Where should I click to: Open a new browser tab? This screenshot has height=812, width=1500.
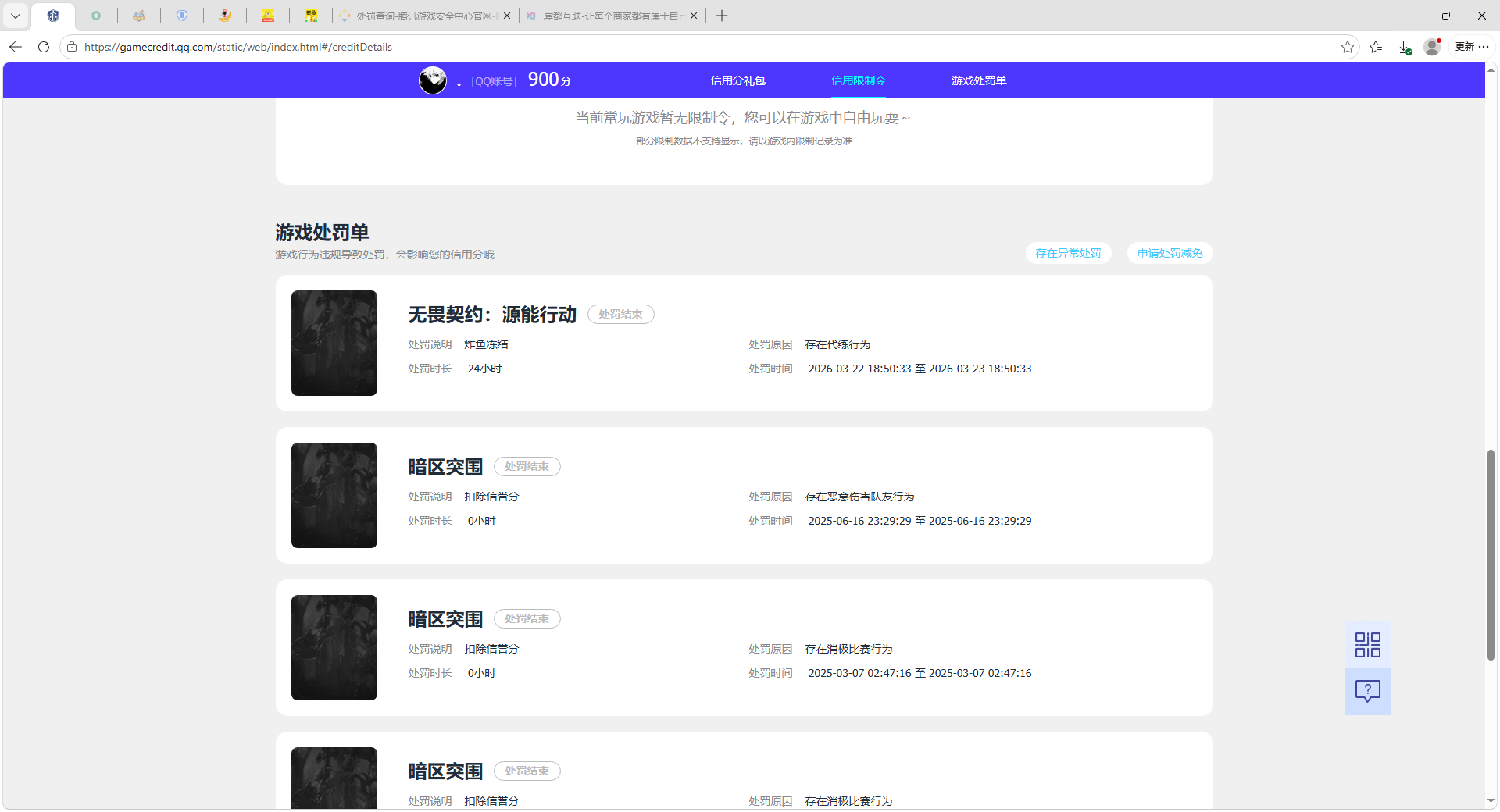tap(722, 16)
